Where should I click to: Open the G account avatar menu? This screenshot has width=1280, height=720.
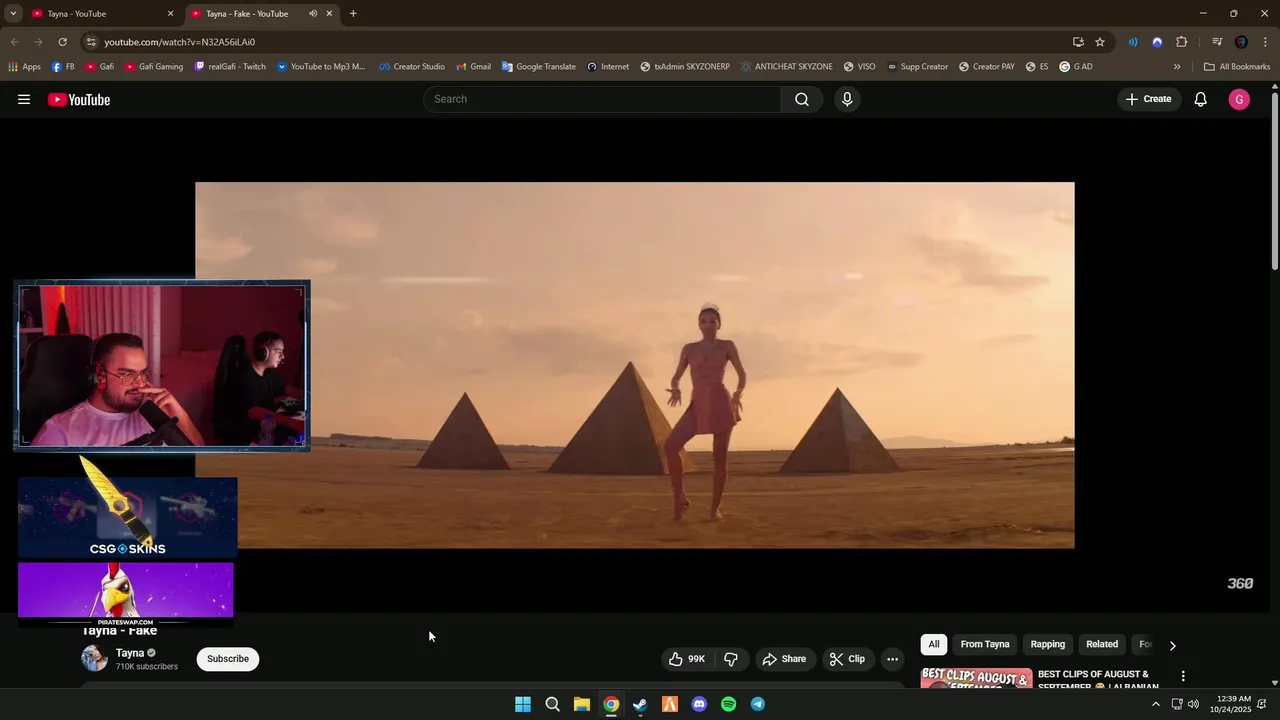(x=1239, y=99)
